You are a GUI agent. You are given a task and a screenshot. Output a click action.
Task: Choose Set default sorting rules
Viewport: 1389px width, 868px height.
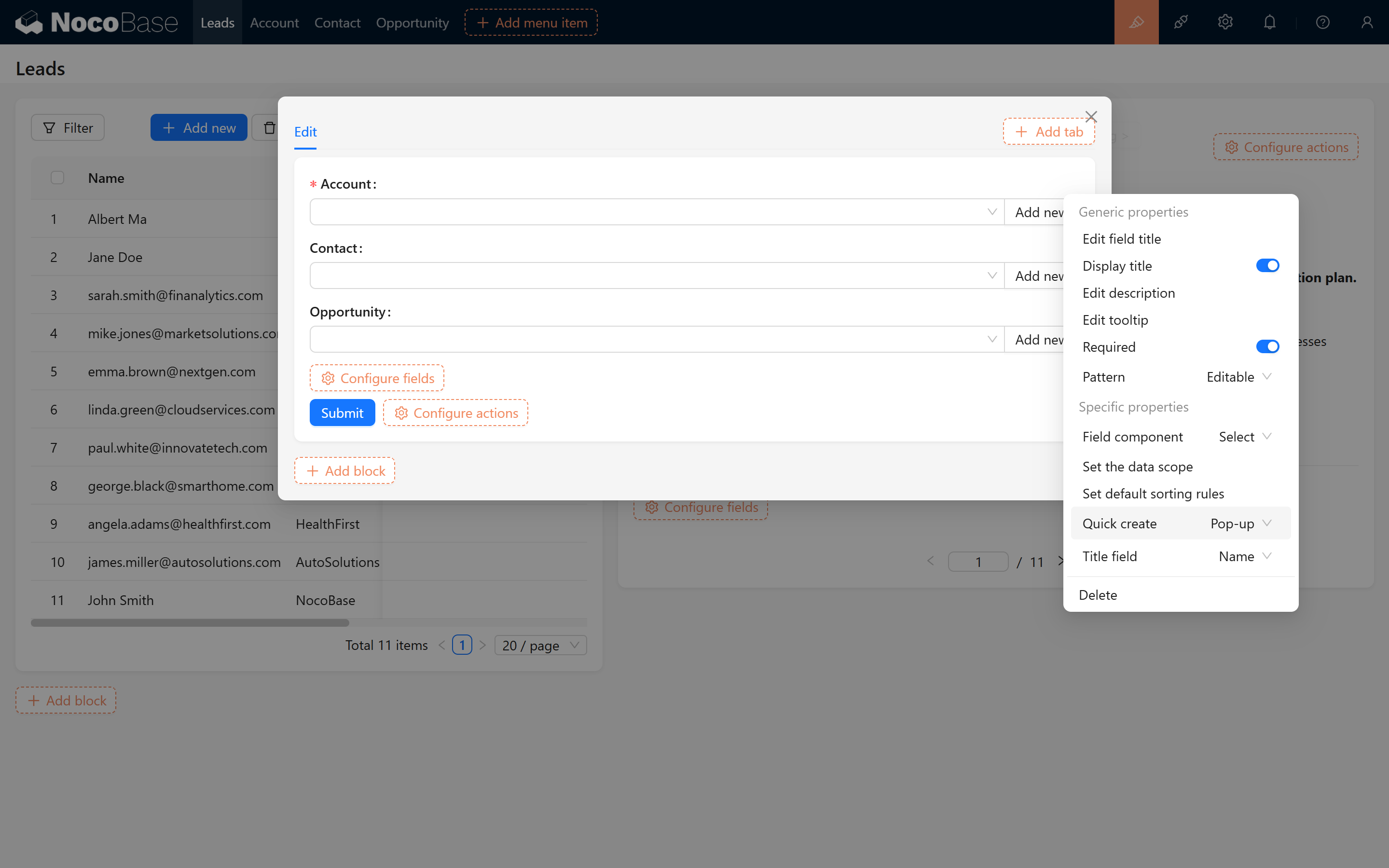click(x=1180, y=494)
